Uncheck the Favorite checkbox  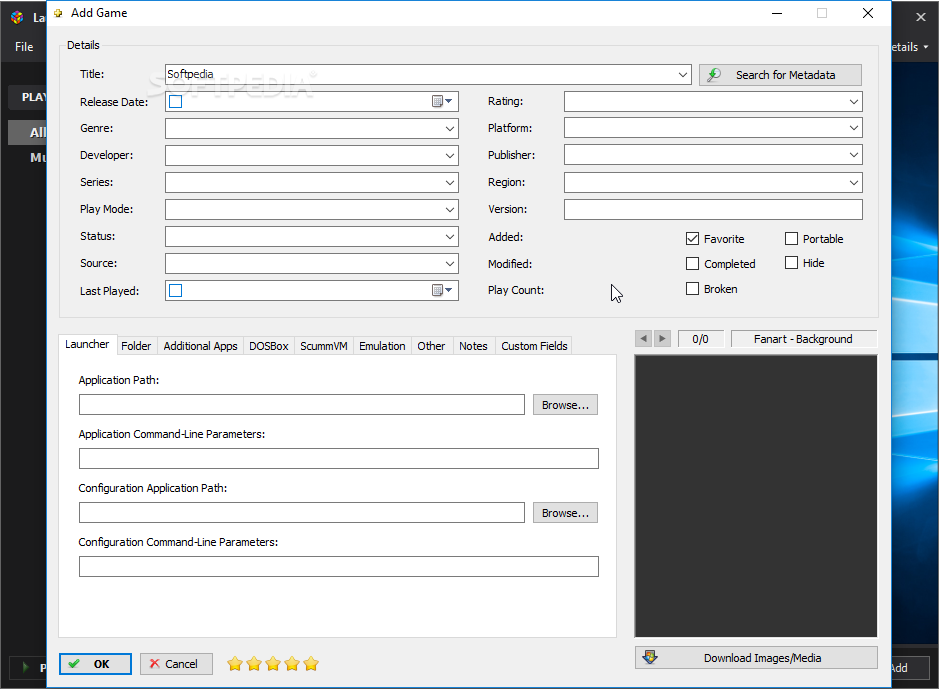(x=692, y=239)
